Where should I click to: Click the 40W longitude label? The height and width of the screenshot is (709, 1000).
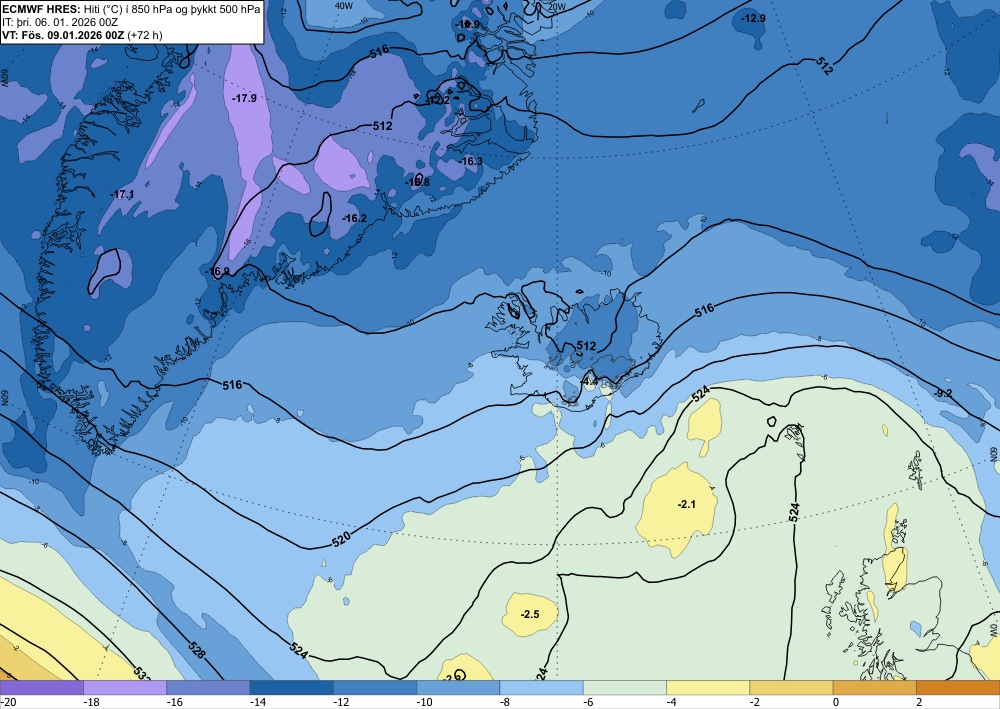click(x=344, y=6)
